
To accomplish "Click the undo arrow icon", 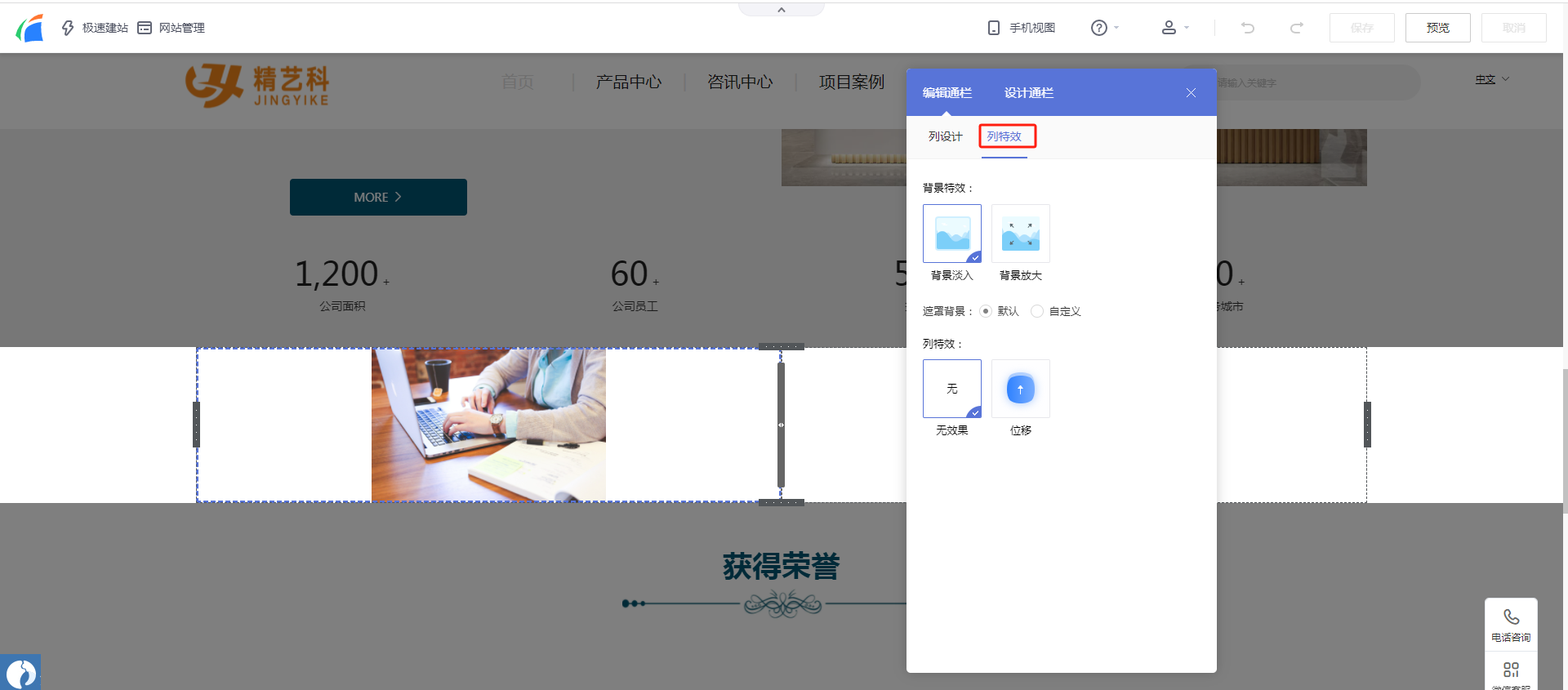I will pyautogui.click(x=1248, y=28).
